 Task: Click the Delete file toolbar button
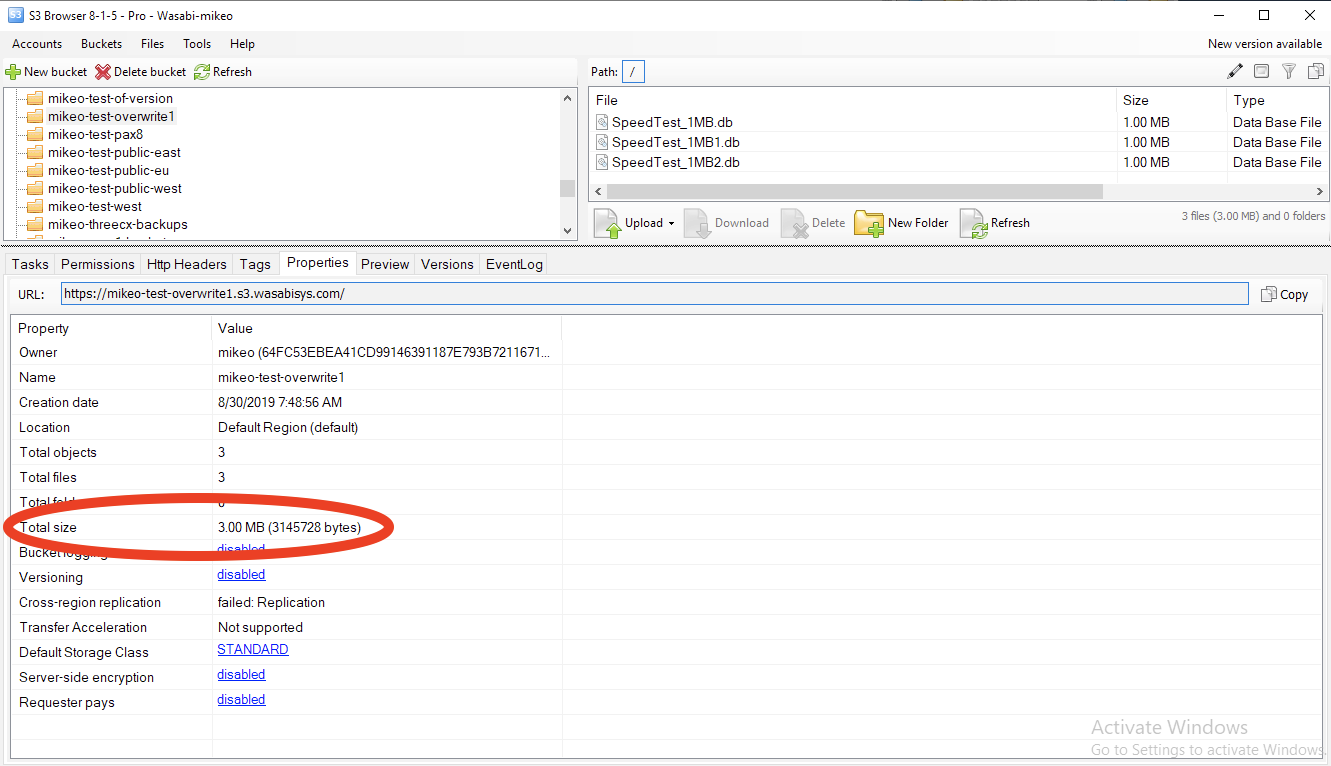[813, 223]
